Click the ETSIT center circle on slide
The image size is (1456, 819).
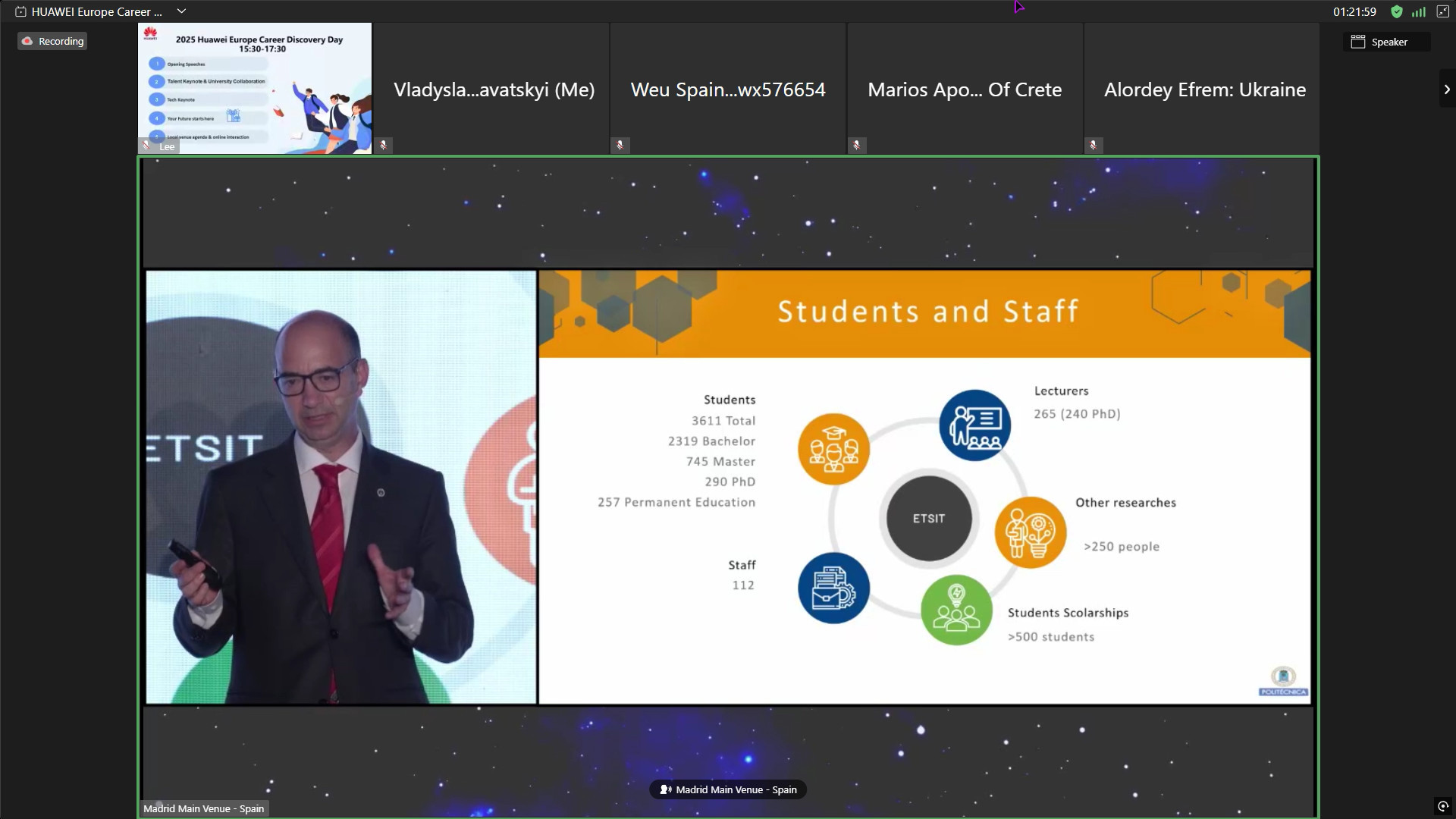[x=929, y=519]
